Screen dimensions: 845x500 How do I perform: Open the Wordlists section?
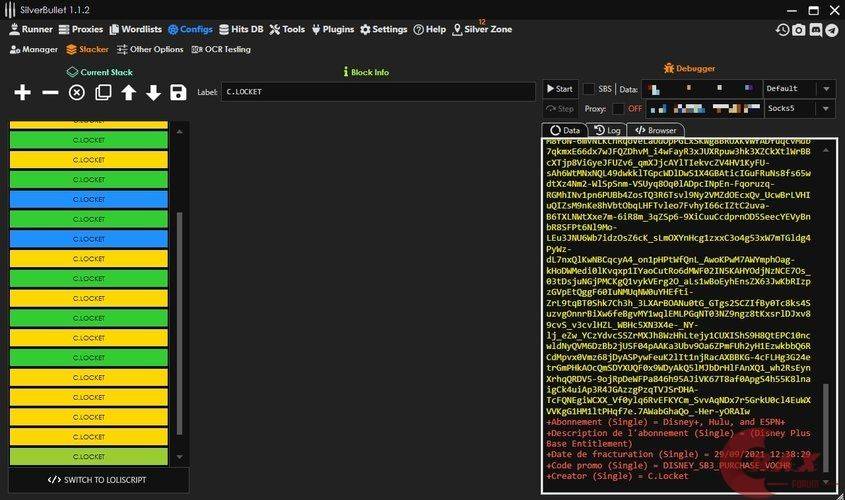click(x=136, y=30)
